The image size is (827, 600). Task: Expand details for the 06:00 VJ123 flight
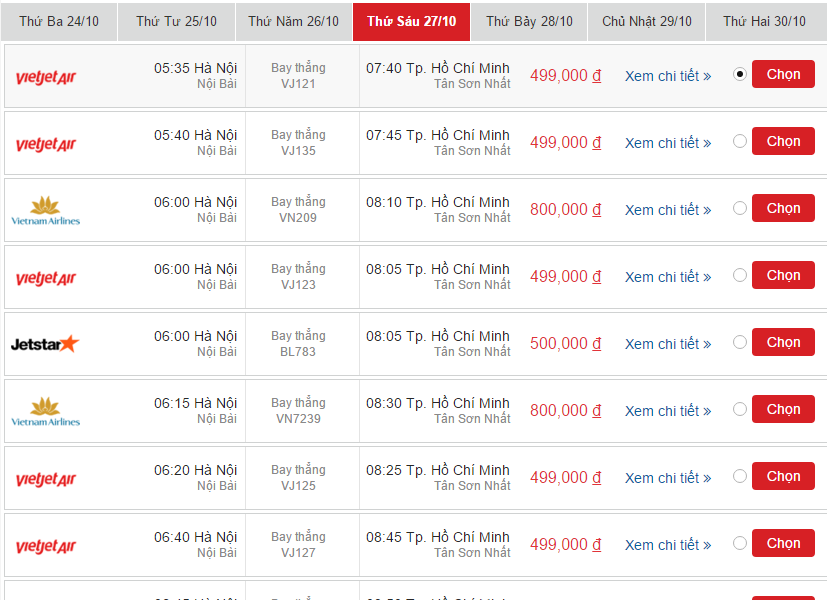click(668, 277)
